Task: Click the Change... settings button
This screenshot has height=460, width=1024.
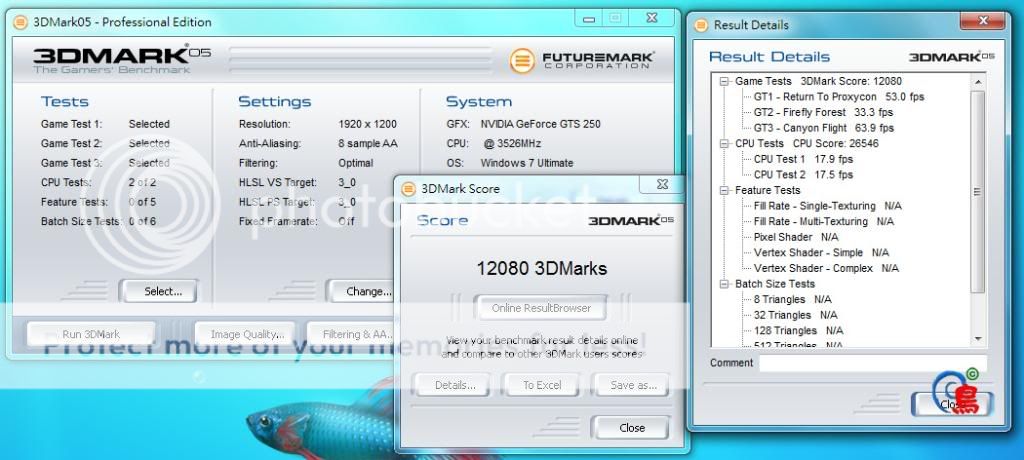Action: click(x=368, y=291)
